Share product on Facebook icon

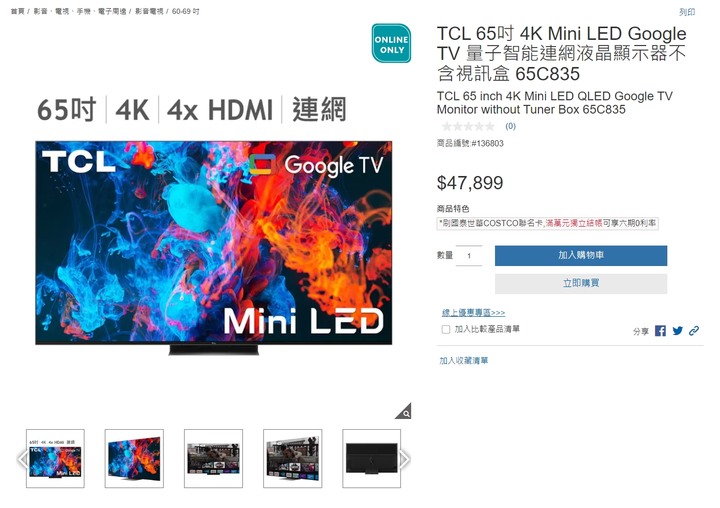pyautogui.click(x=660, y=331)
